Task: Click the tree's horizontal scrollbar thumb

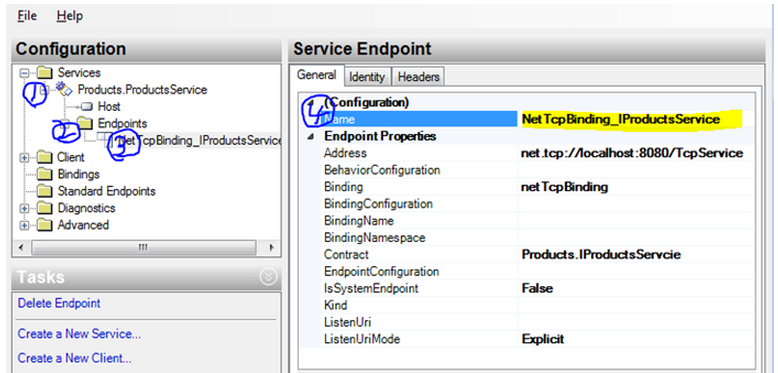Action: [x=143, y=247]
